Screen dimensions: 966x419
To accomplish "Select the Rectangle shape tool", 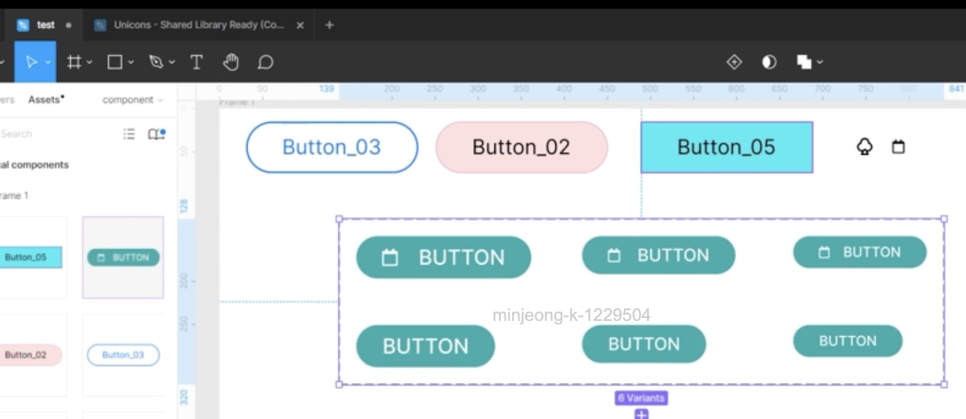I will (x=115, y=62).
